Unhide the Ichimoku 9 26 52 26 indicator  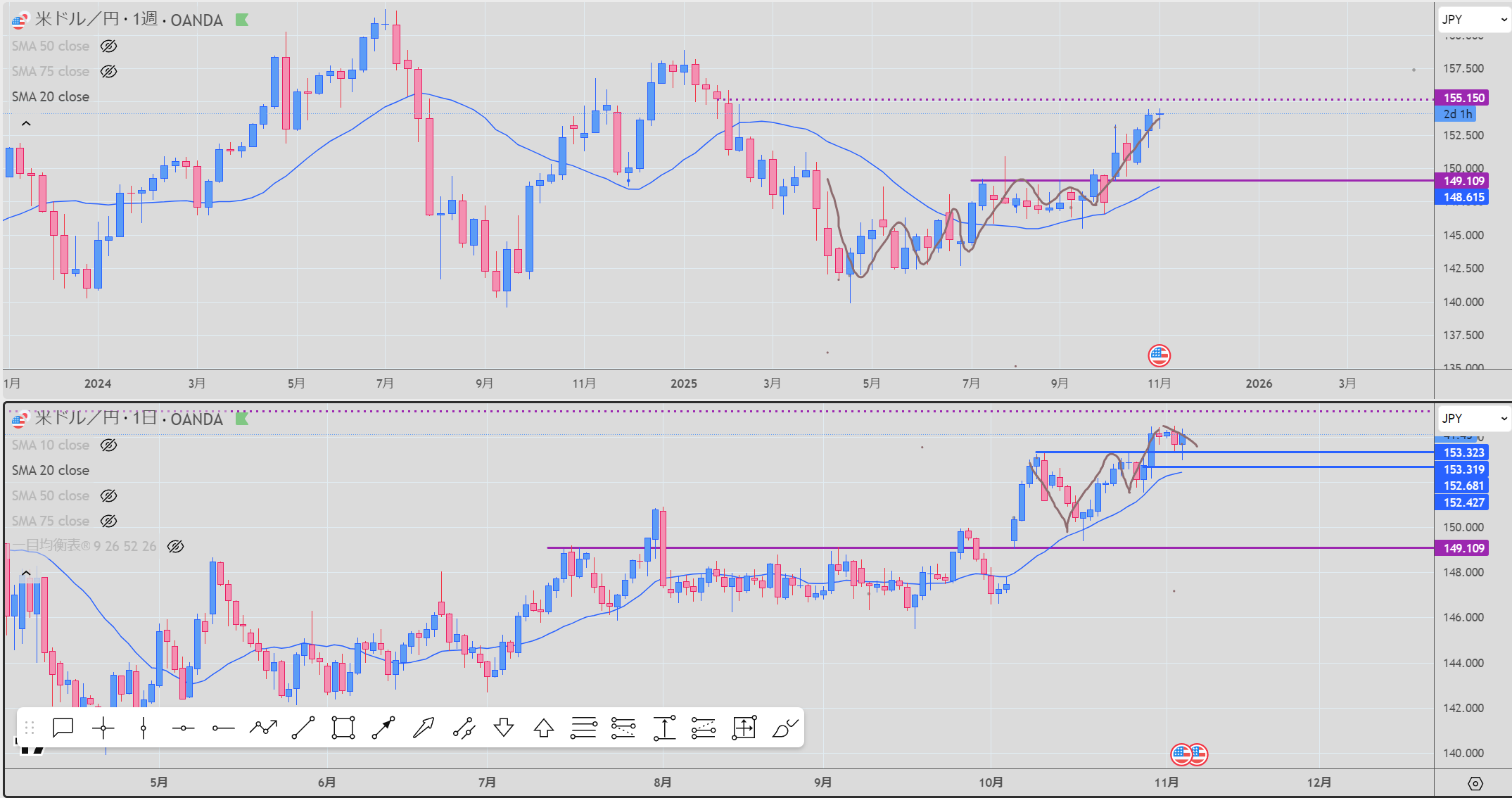(175, 547)
